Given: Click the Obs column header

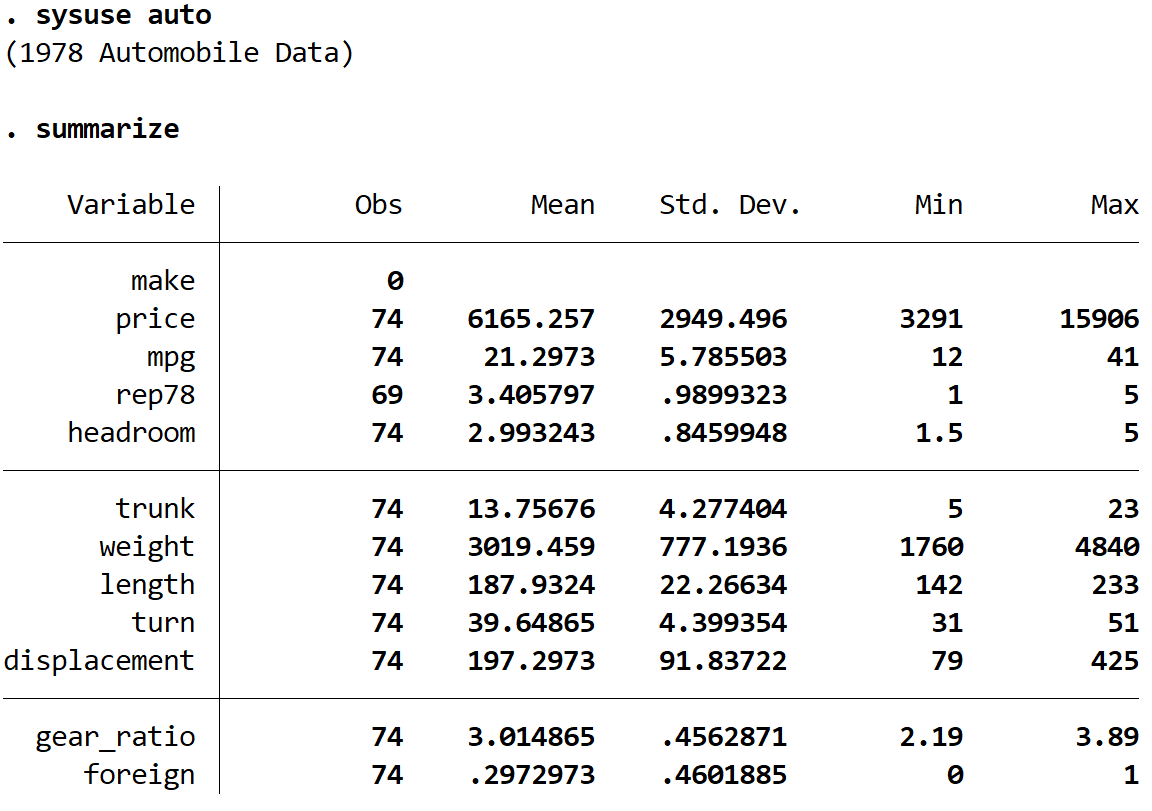Looking at the screenshot, I should click(378, 204).
